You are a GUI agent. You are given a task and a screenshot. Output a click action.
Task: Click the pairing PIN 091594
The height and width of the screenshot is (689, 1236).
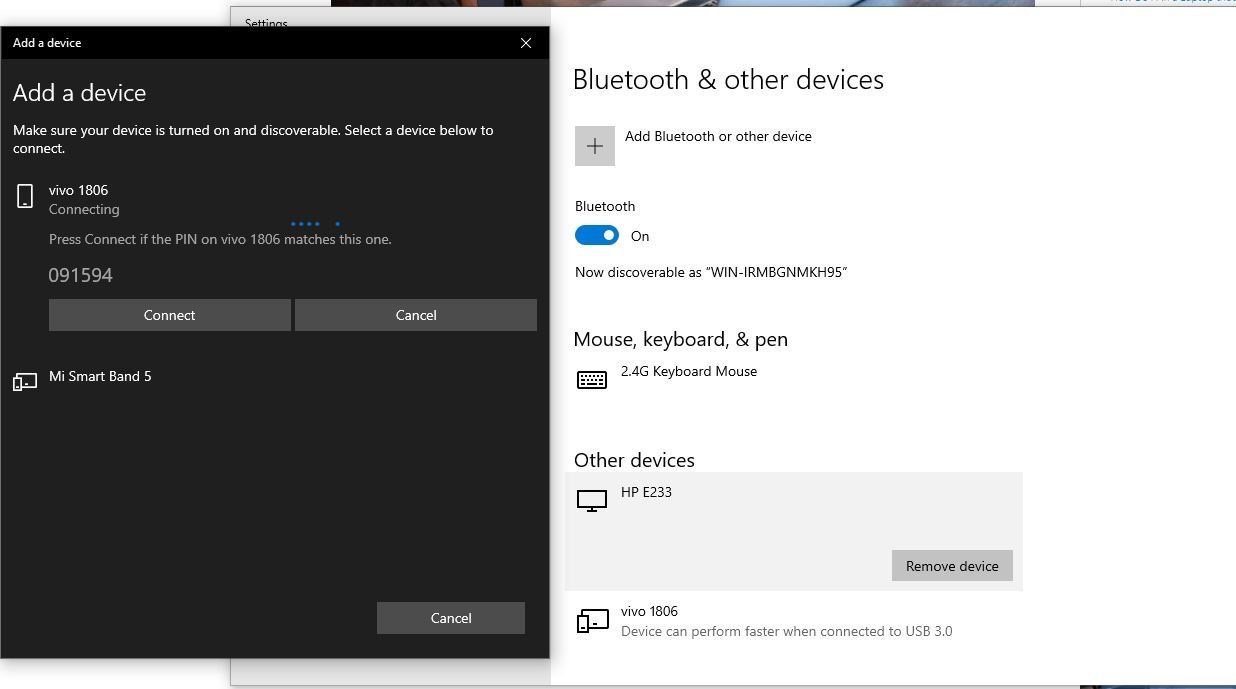[81, 275]
